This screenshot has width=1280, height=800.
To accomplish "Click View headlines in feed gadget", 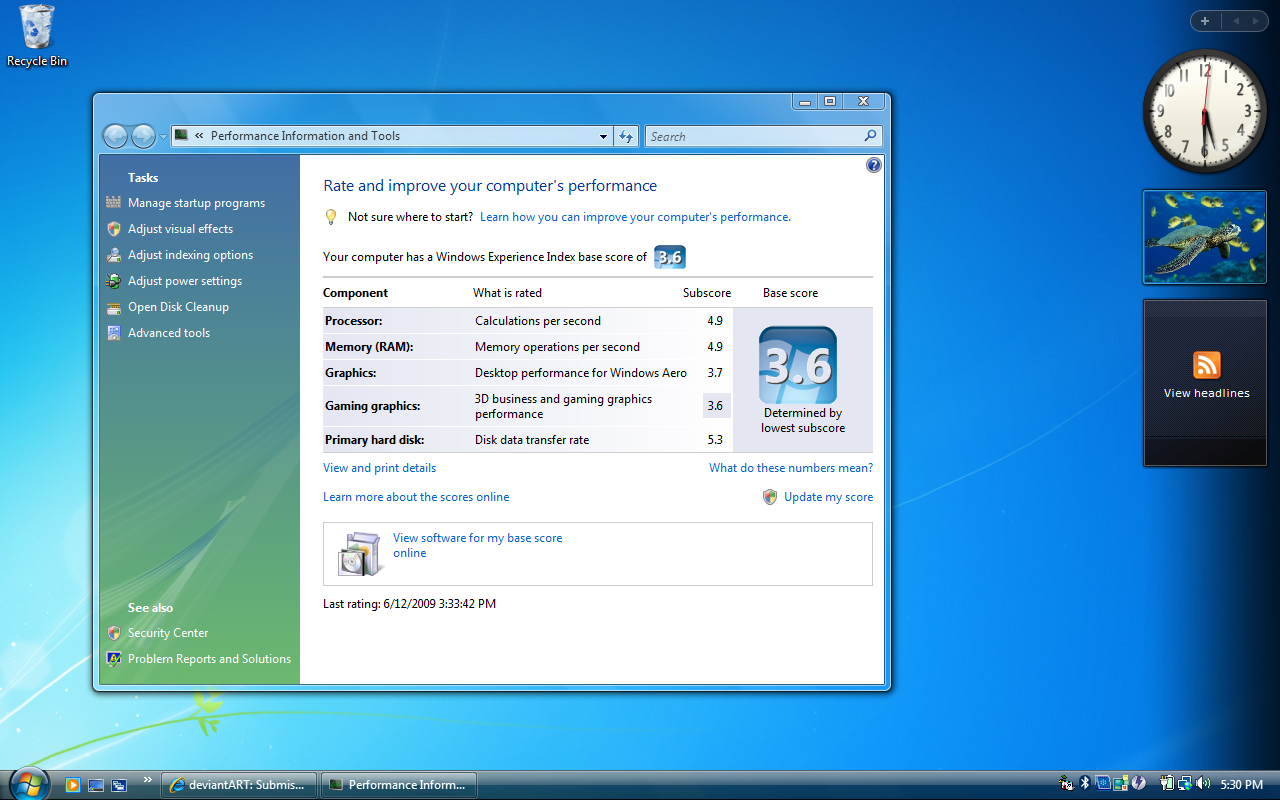I will [1206, 394].
